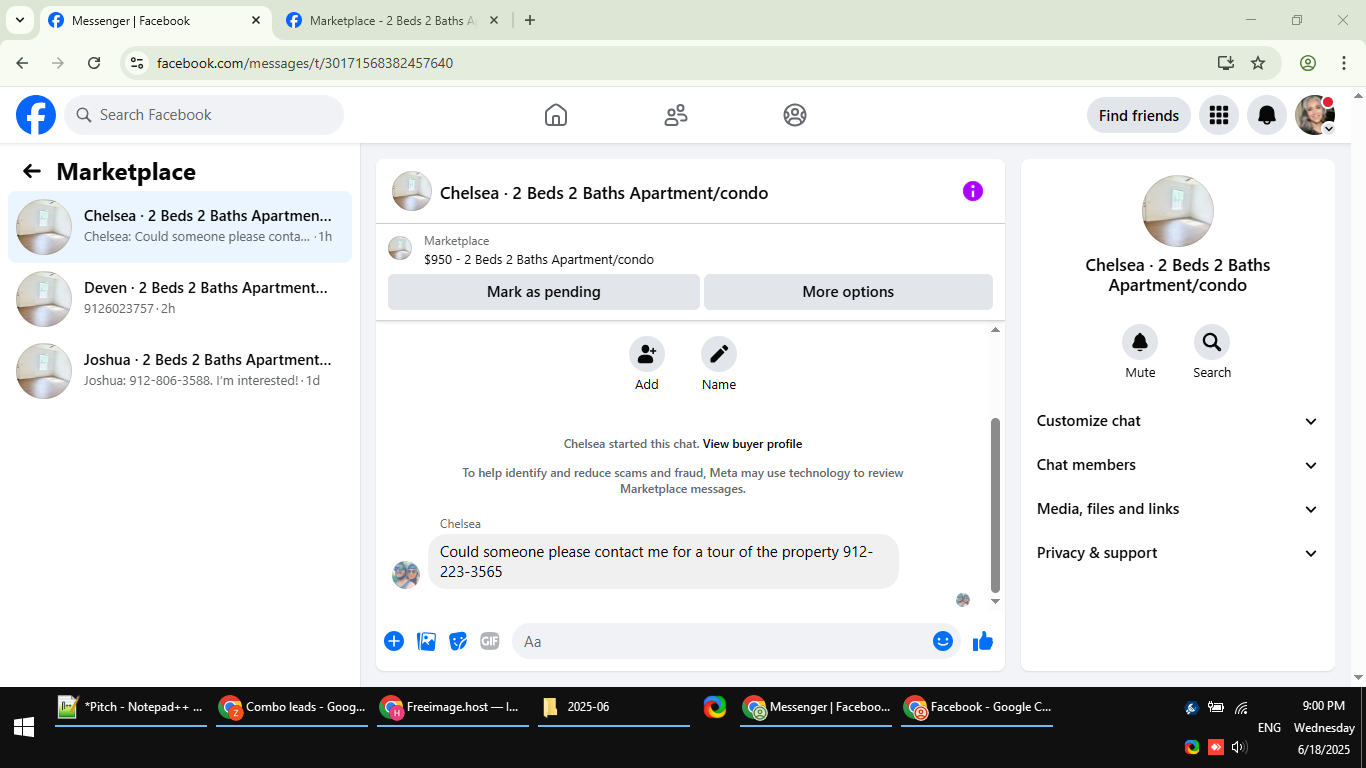Viewport: 1366px width, 768px height.
Task: Open the View buyer profile link
Action: tap(752, 444)
